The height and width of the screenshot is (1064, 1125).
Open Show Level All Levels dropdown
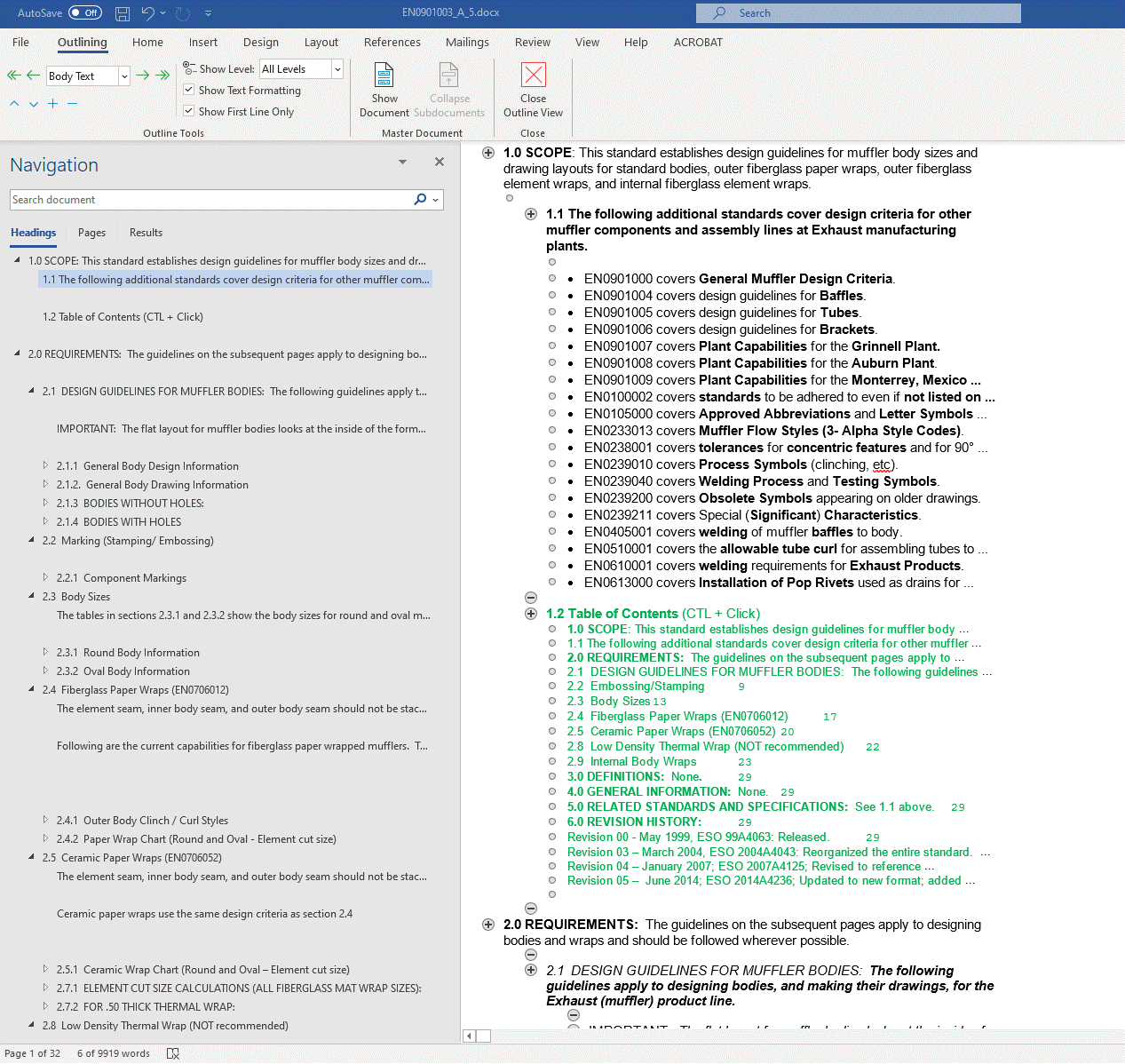(x=337, y=69)
